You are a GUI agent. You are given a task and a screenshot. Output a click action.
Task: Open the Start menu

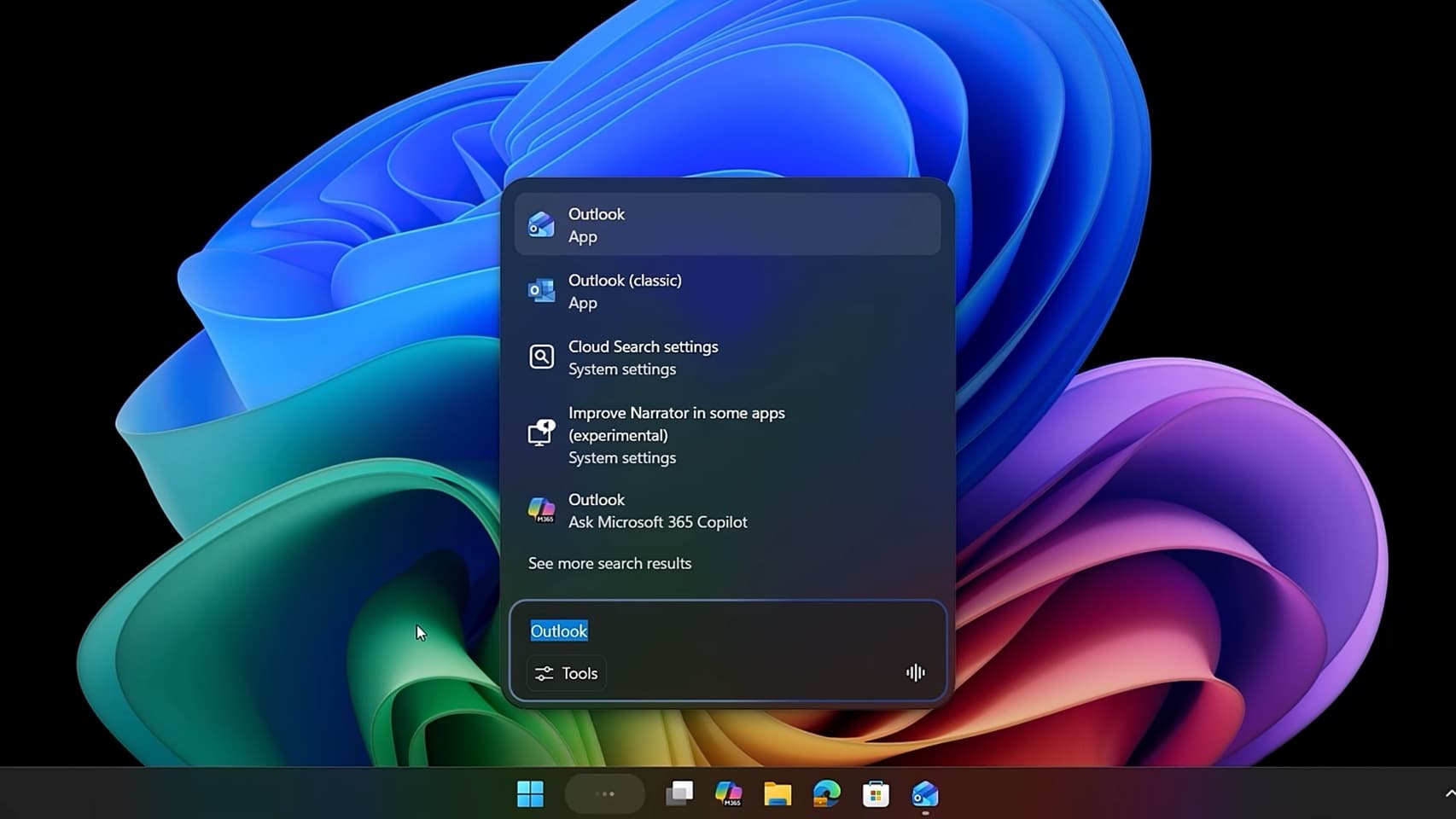531,793
